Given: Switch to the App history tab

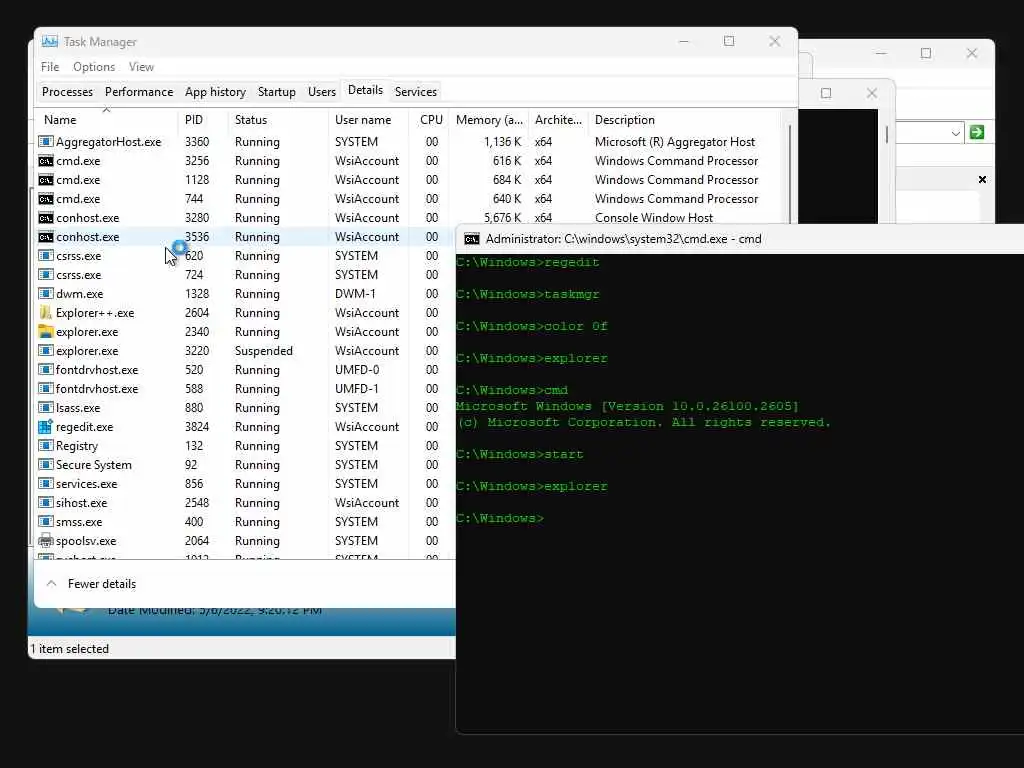Looking at the screenshot, I should [215, 92].
